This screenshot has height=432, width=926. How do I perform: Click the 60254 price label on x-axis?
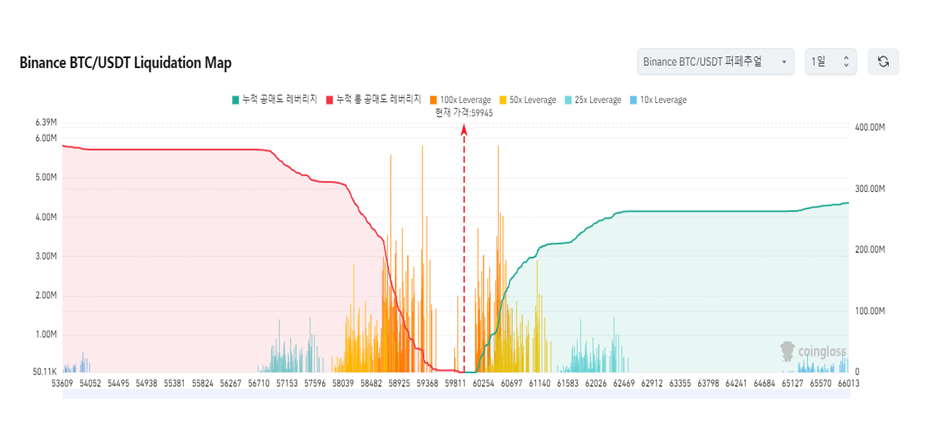tap(483, 383)
